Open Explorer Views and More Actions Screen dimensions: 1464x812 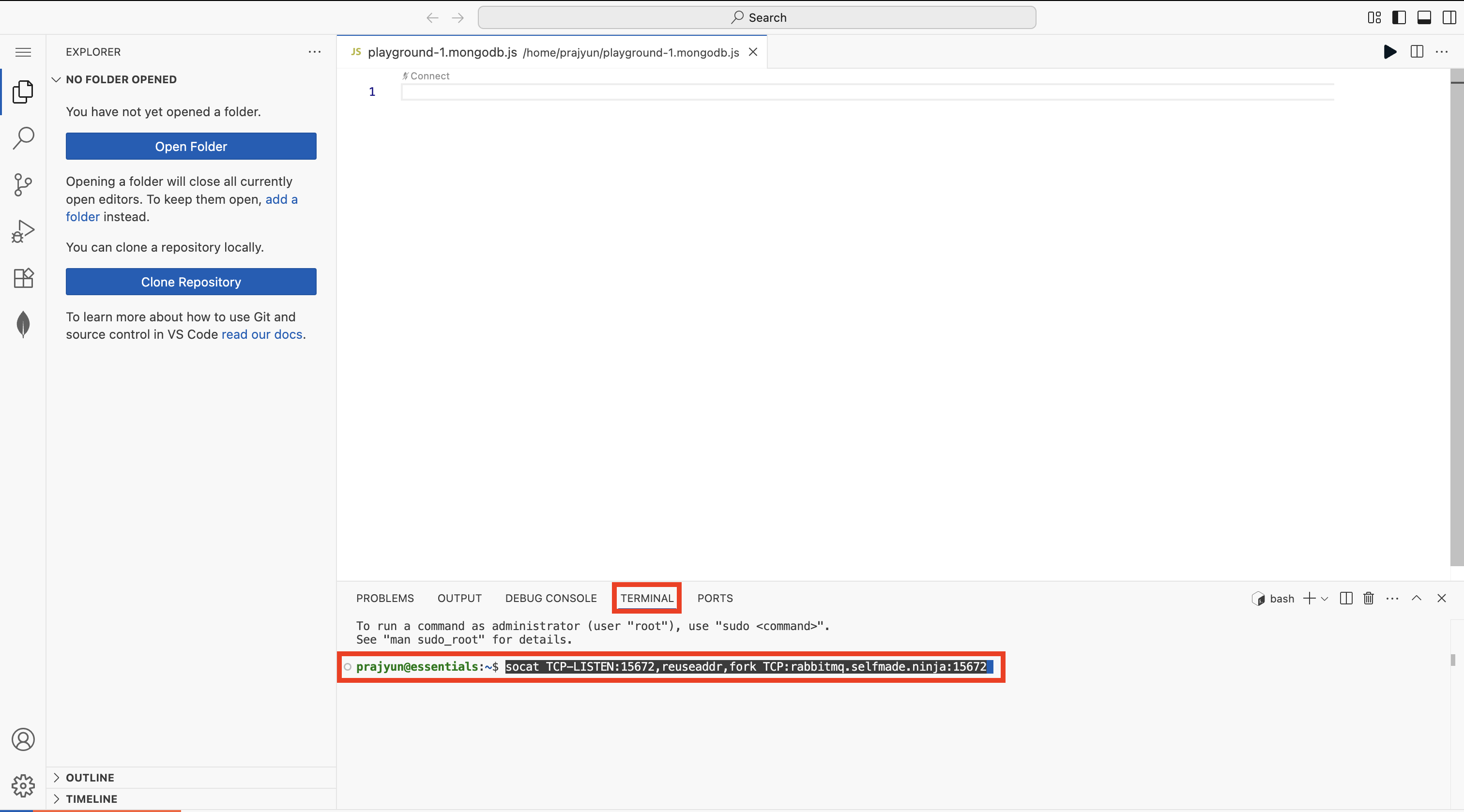[314, 52]
